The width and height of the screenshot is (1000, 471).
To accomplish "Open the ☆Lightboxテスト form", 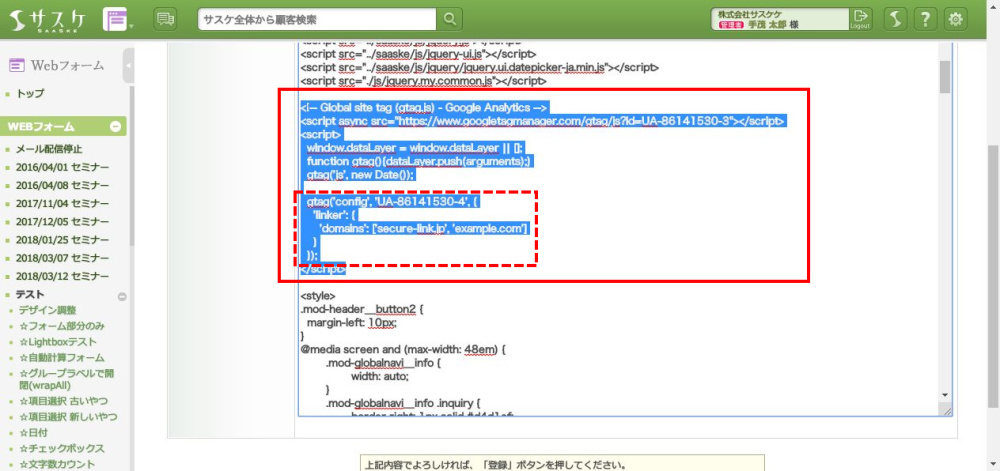I will pyautogui.click(x=58, y=342).
